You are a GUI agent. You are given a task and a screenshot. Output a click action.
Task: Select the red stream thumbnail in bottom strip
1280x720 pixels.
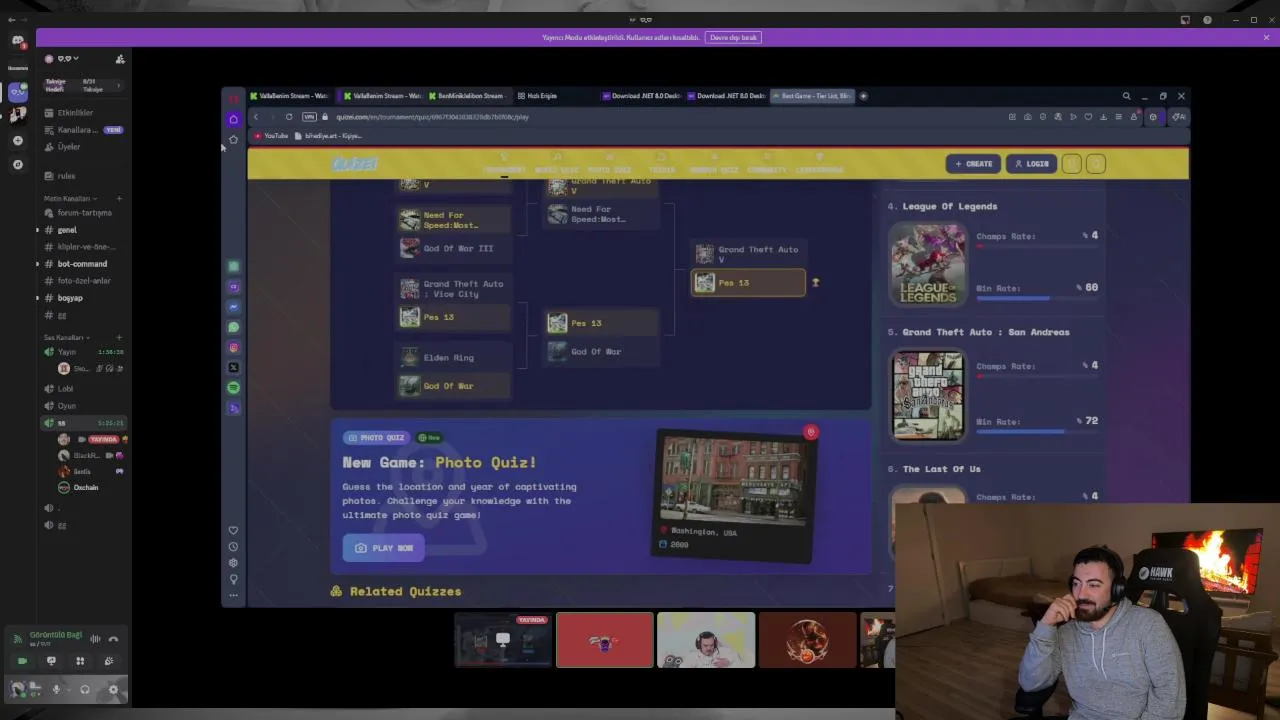pyautogui.click(x=604, y=640)
